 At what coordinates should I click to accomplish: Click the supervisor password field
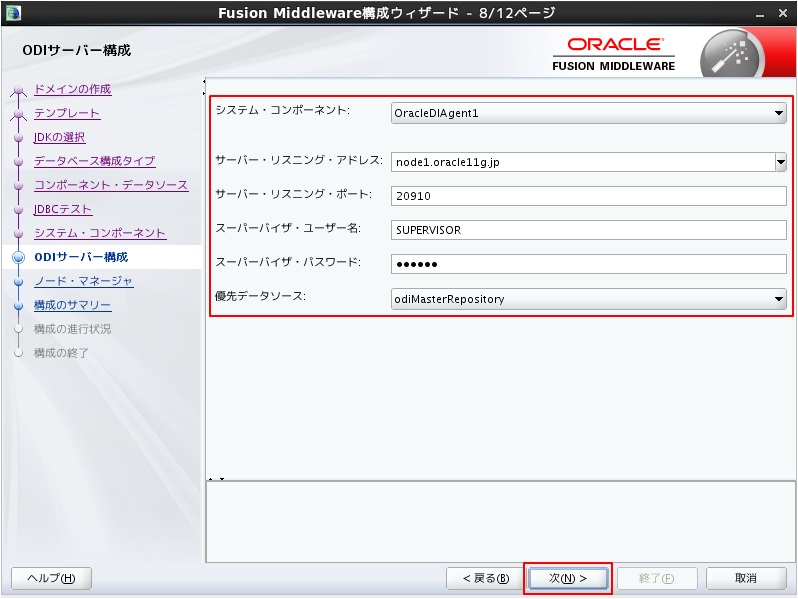tap(588, 264)
